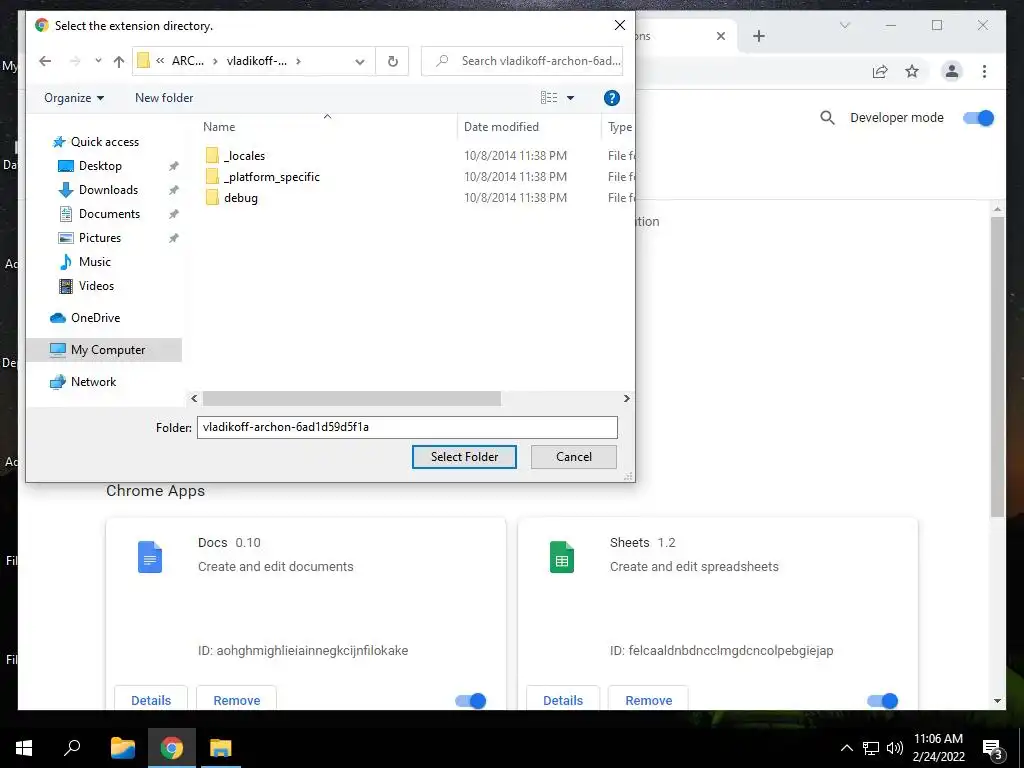The height and width of the screenshot is (768, 1024).
Task: Bookmark this page star icon
Action: (912, 71)
